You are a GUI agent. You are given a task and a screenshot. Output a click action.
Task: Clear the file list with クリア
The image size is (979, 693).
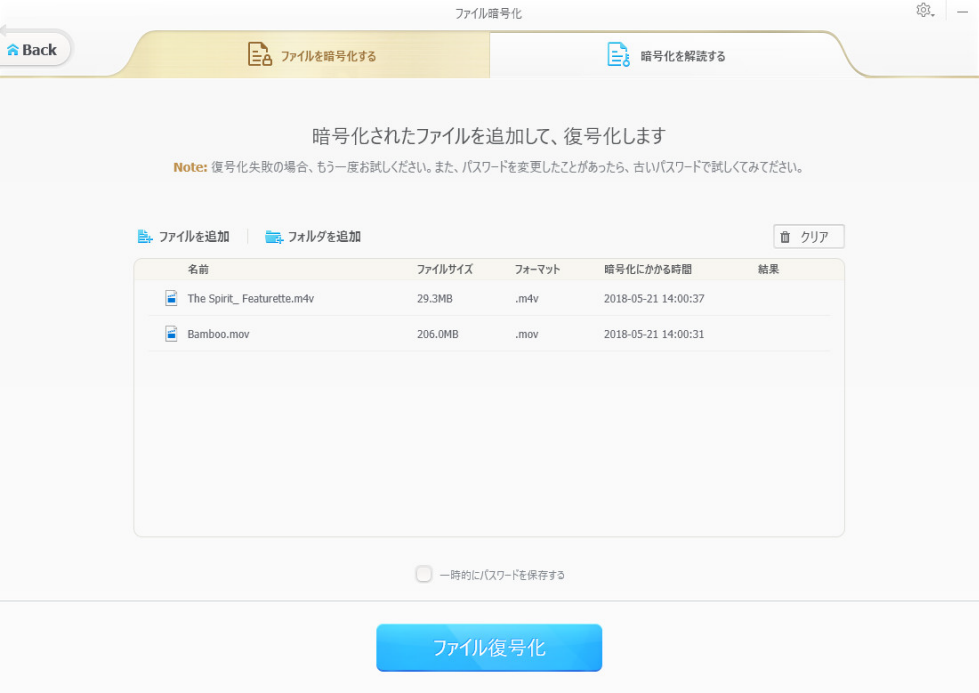809,237
